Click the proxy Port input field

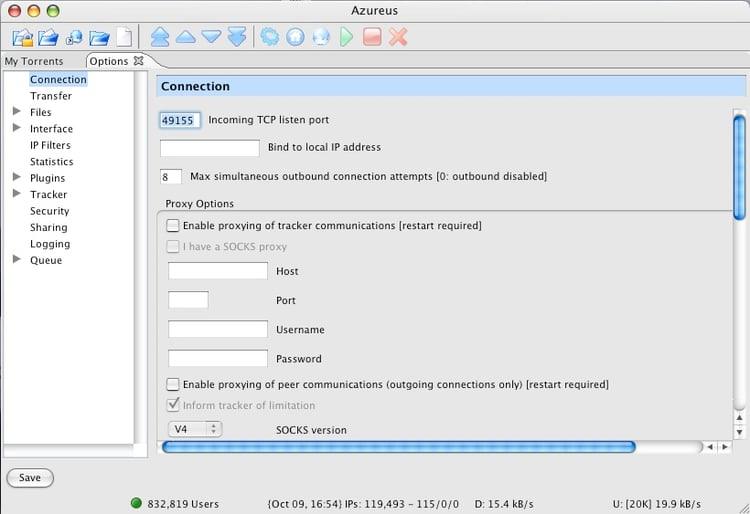188,300
